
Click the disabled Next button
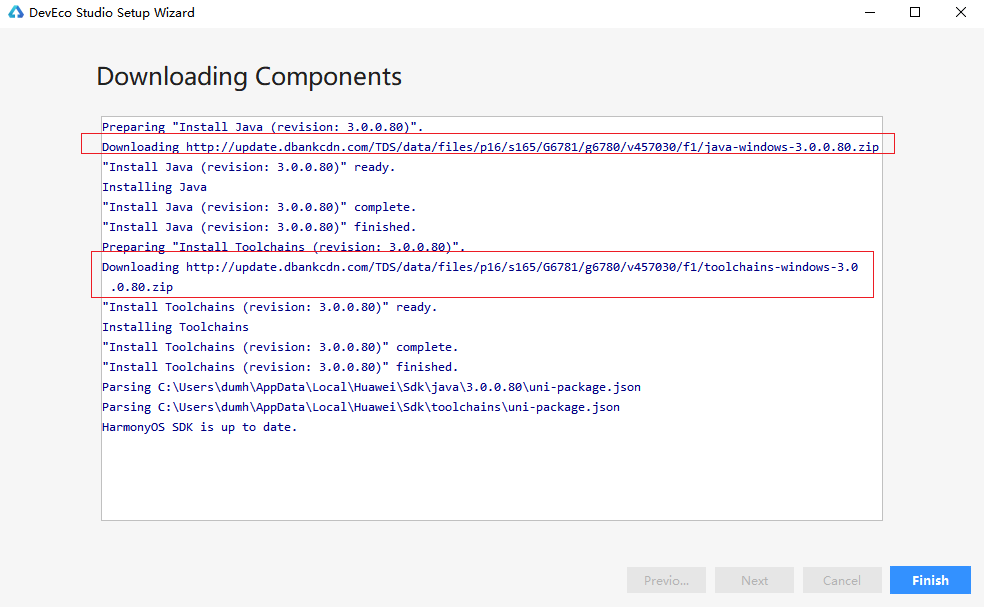(754, 580)
